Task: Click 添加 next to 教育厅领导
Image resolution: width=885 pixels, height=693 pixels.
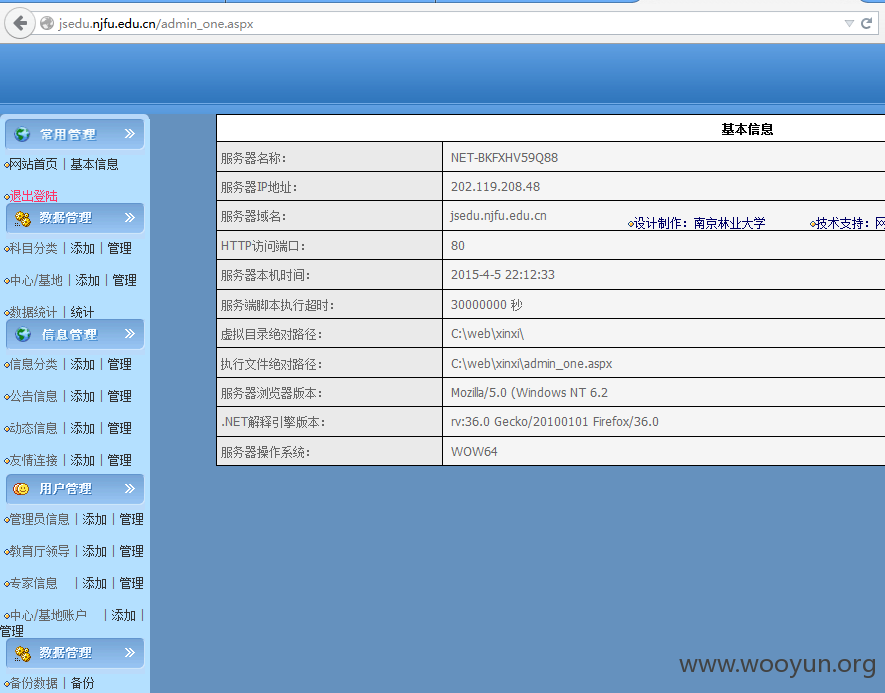Action: (95, 551)
